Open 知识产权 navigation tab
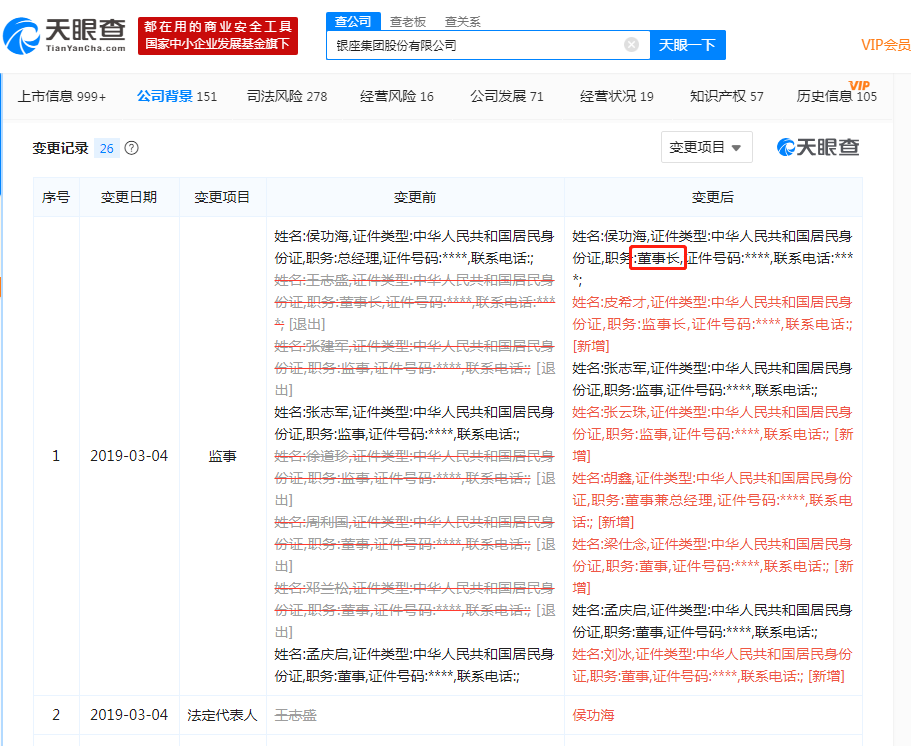The height and width of the screenshot is (746, 911). [726, 96]
